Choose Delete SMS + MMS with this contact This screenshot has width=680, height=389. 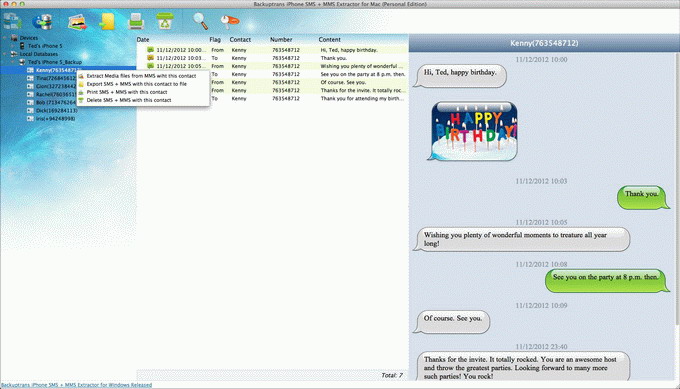[143, 100]
